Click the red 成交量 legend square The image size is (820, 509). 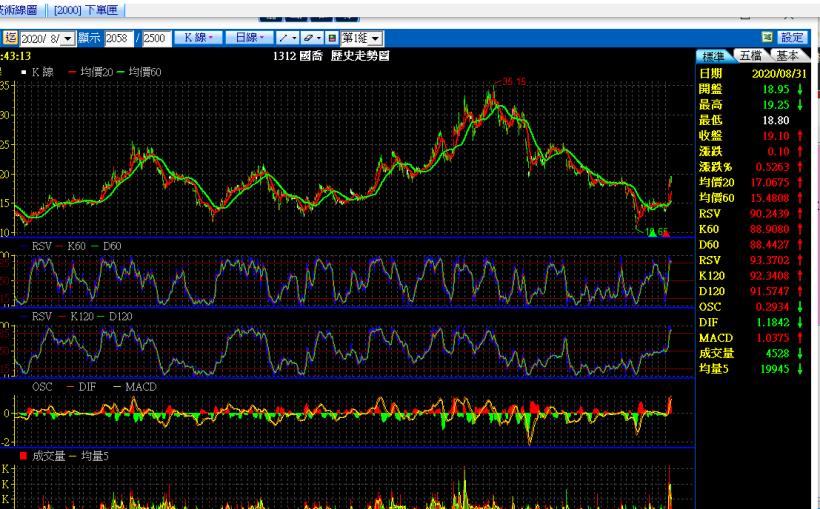pos(23,455)
